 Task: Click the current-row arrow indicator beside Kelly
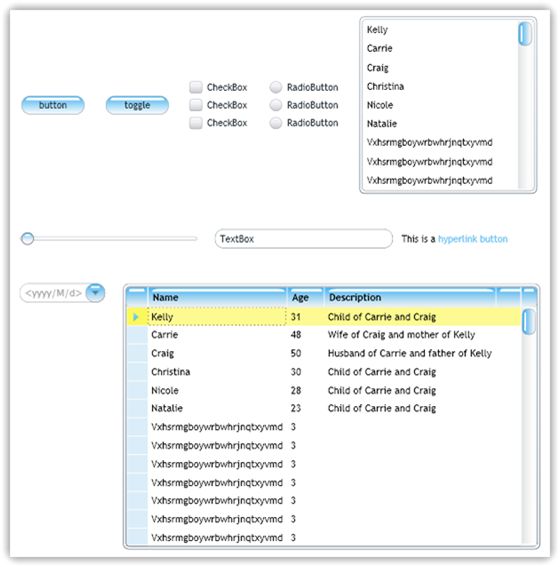pos(136,317)
